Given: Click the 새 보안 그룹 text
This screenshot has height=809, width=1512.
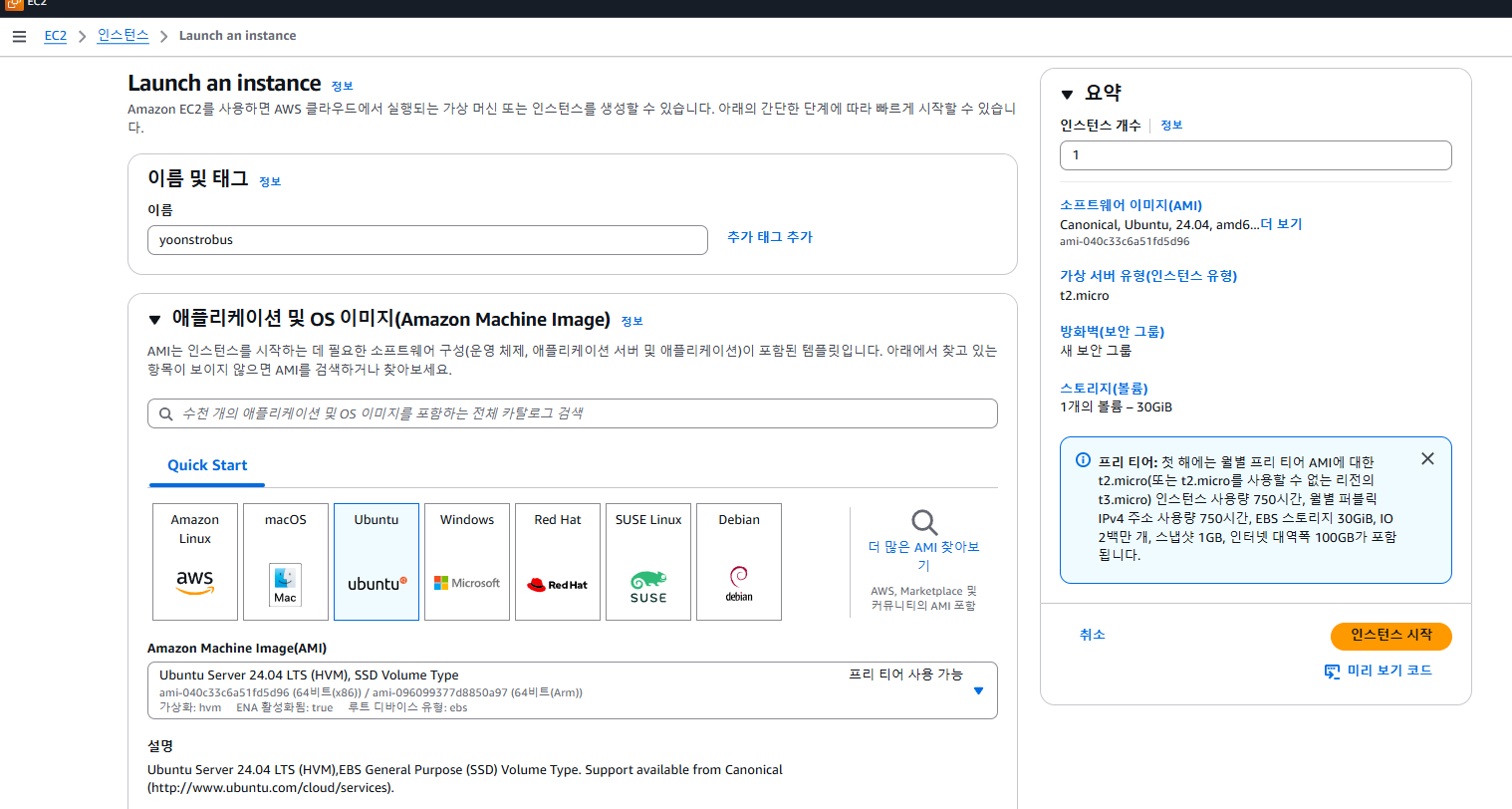Looking at the screenshot, I should coord(1096,351).
